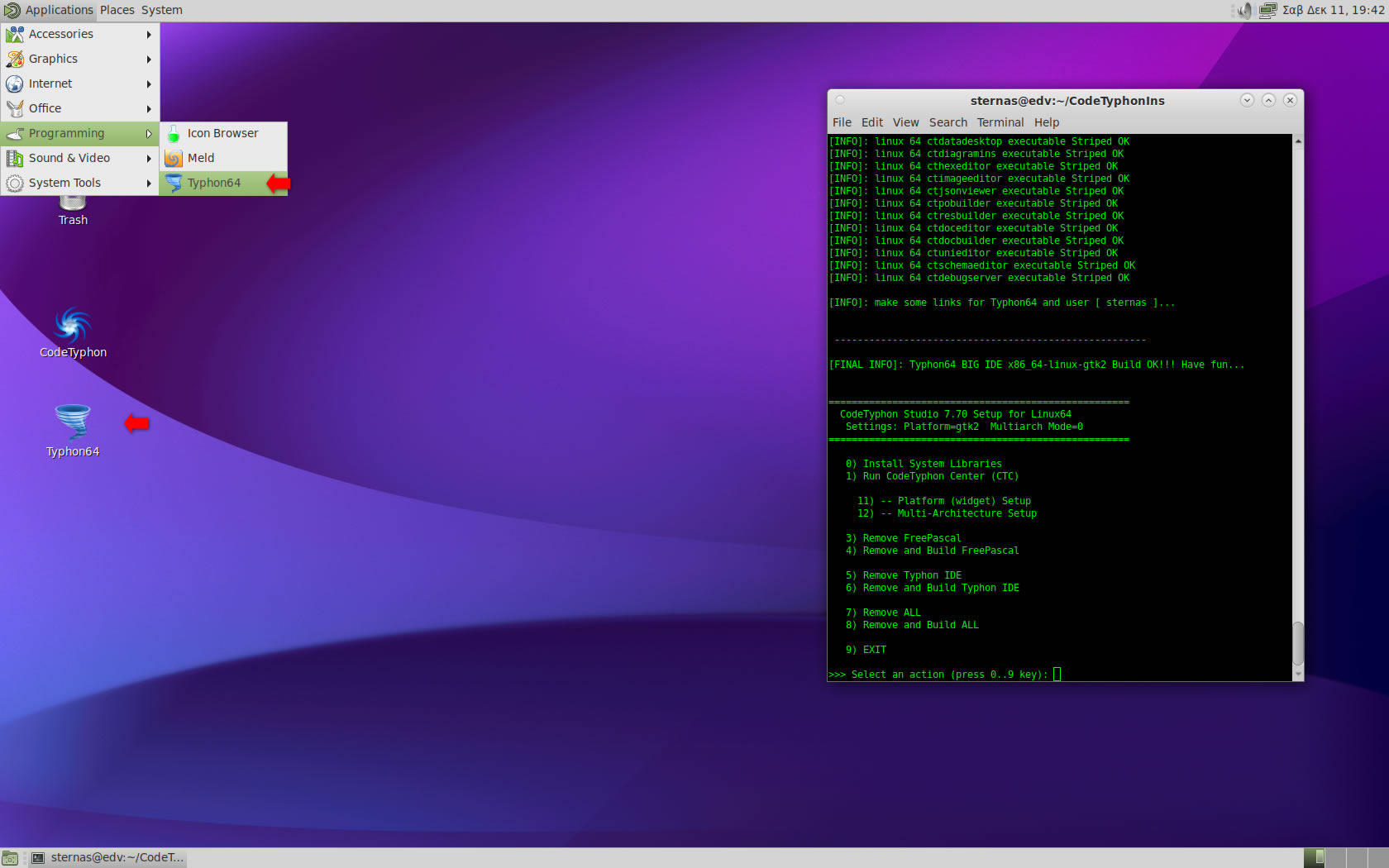
Task: Click the Meld application icon
Action: [174, 158]
